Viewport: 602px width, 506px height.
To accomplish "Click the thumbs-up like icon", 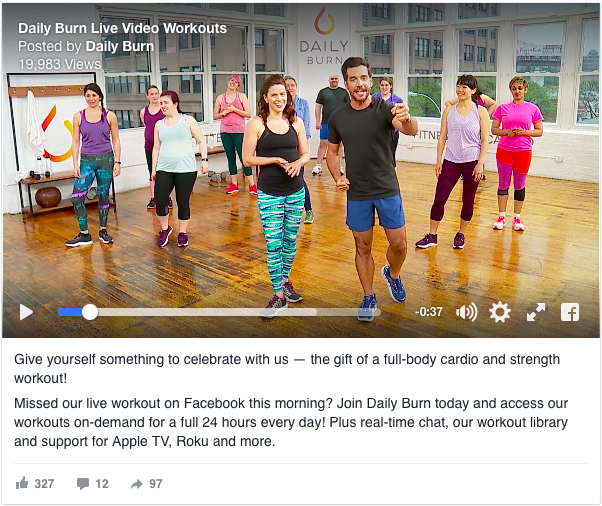I will pos(22,483).
